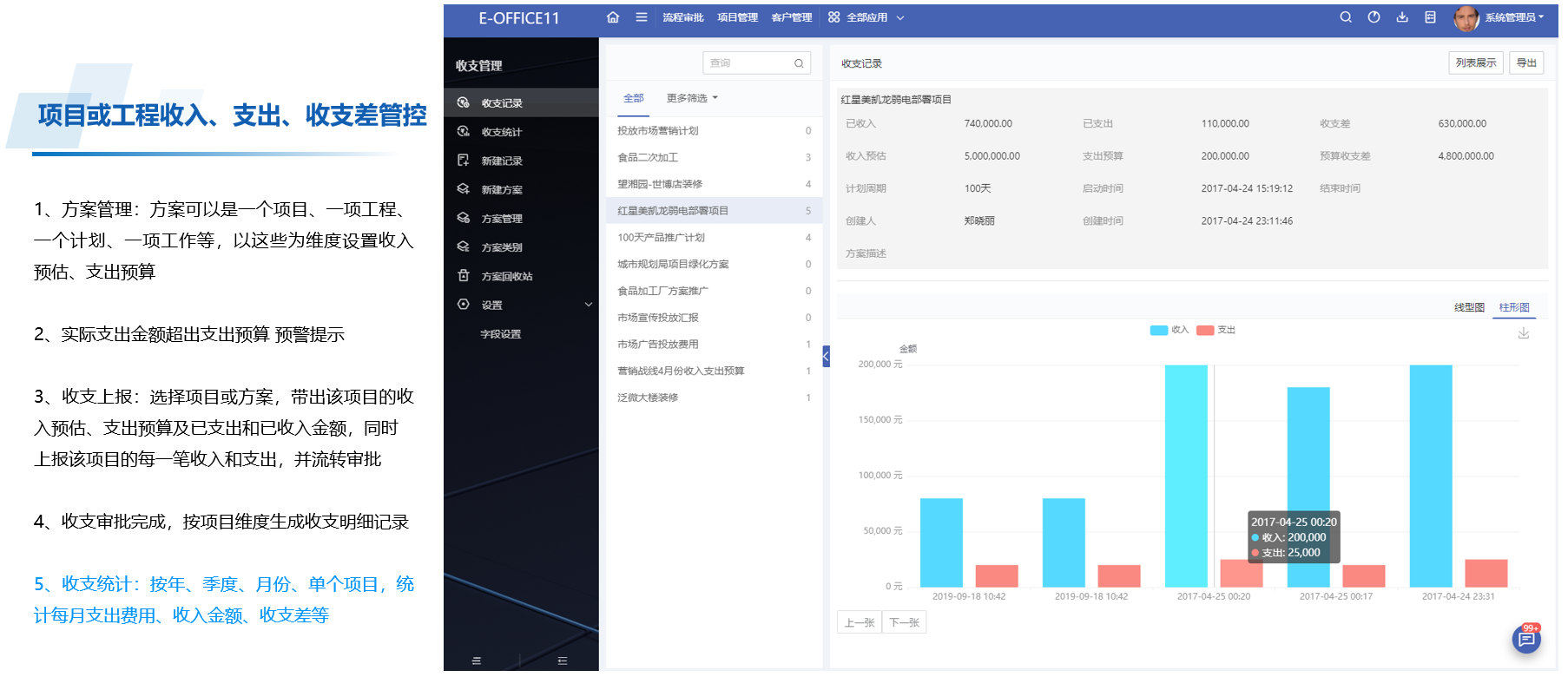Viewport: 1568px width, 677px height.
Task: Select 泛微大楼装修 in the list
Action: point(714,398)
